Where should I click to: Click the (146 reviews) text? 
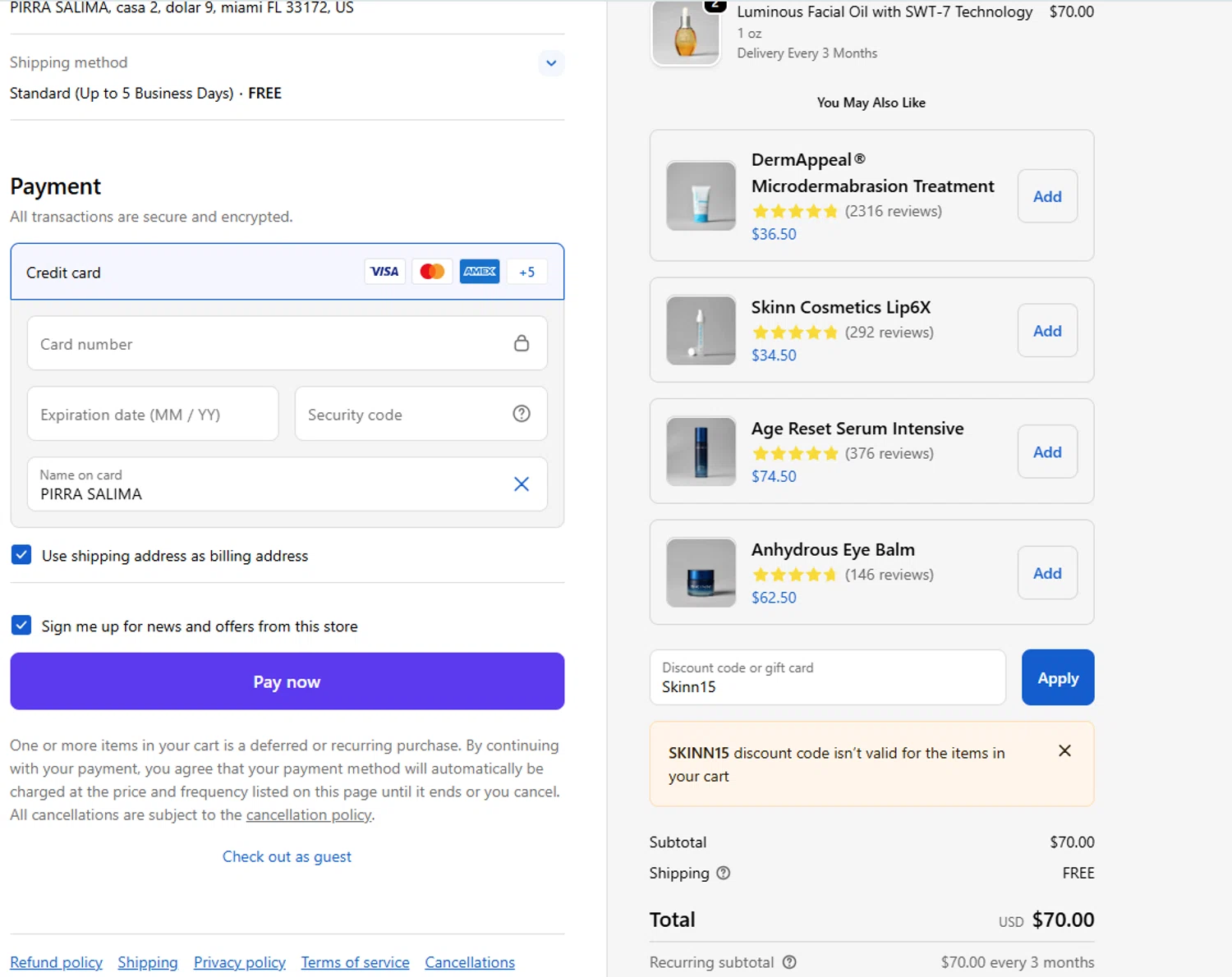coord(890,575)
